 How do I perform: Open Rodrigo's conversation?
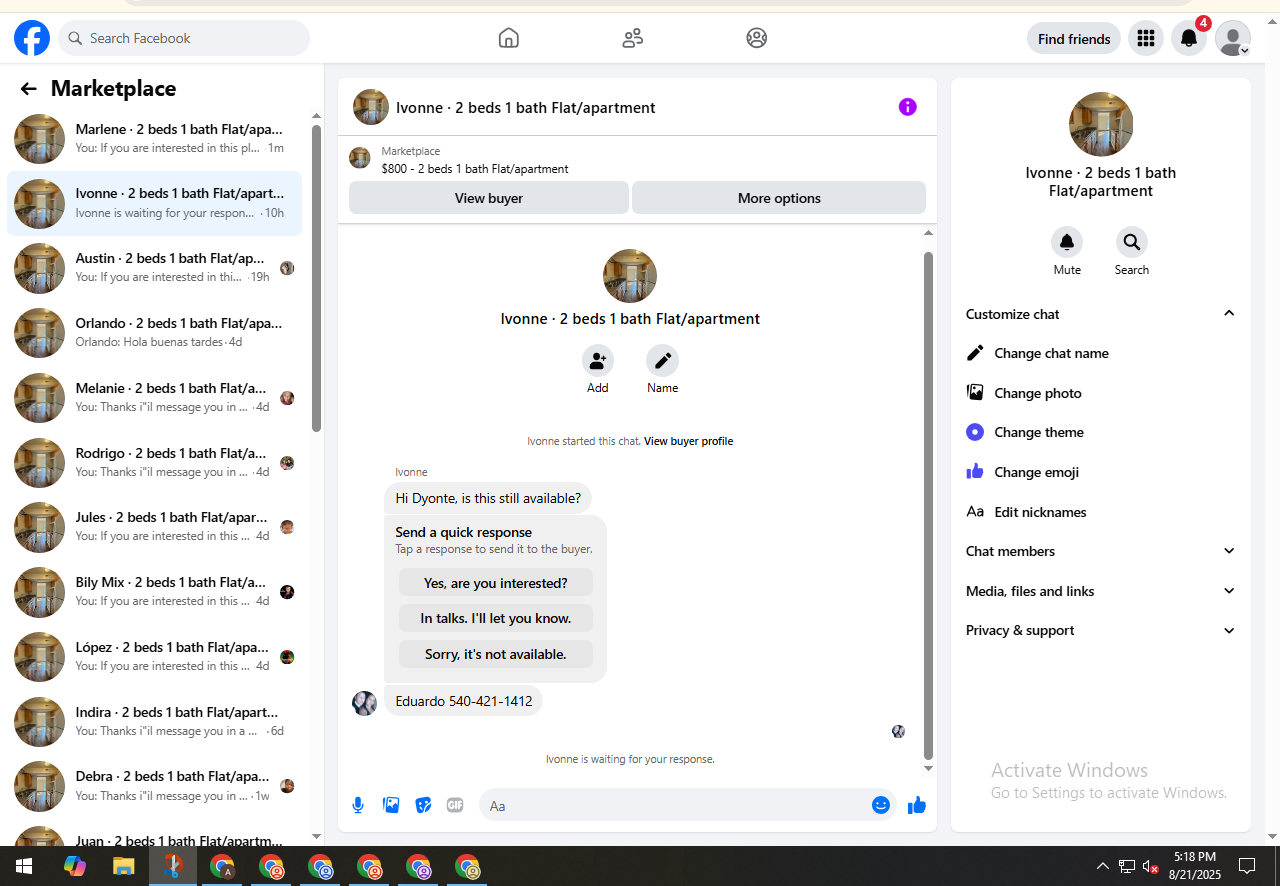click(154, 463)
